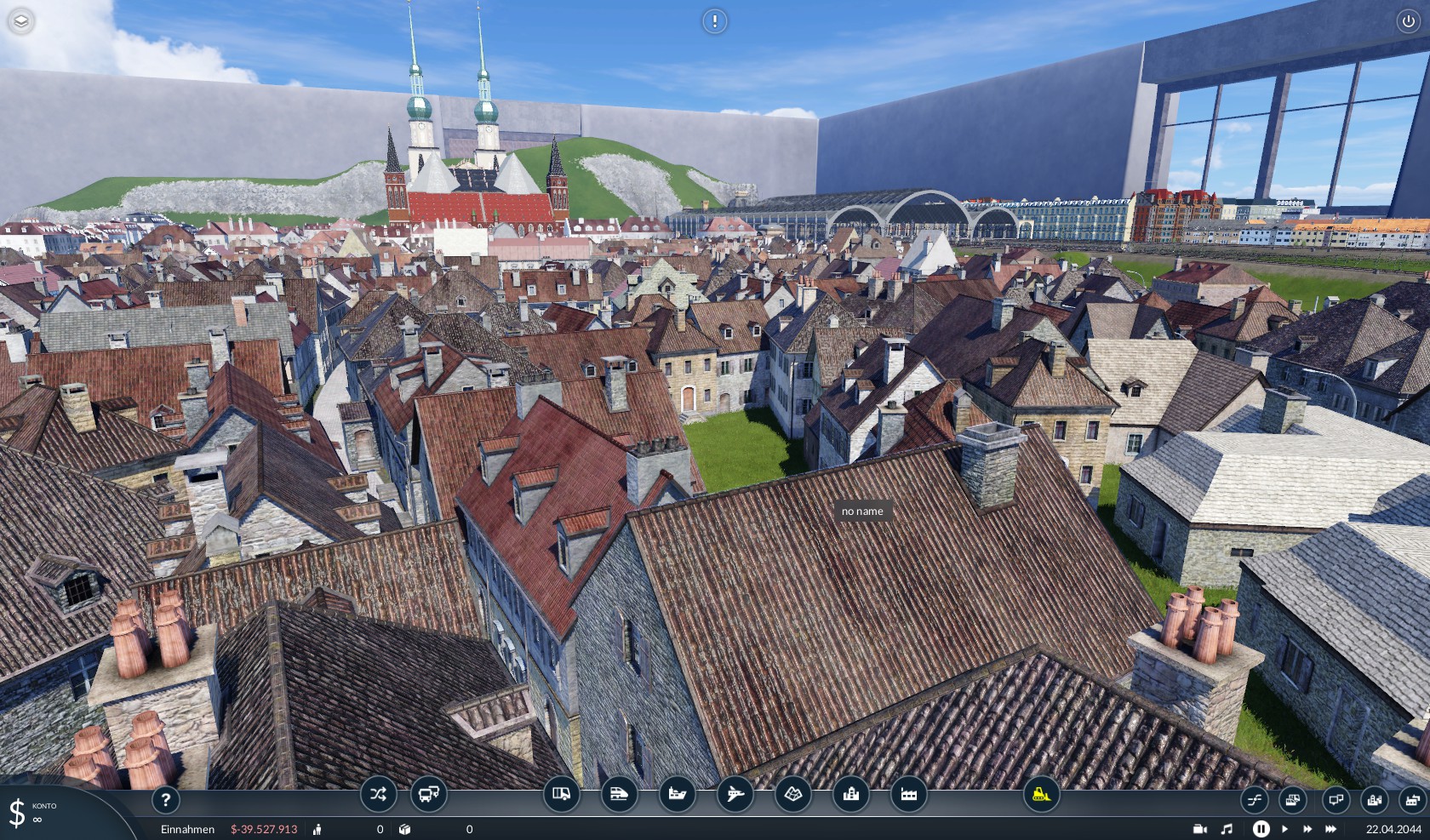Screen dimensions: 1430x840
Task: Click the Einnahmen income value
Action: 264,829
